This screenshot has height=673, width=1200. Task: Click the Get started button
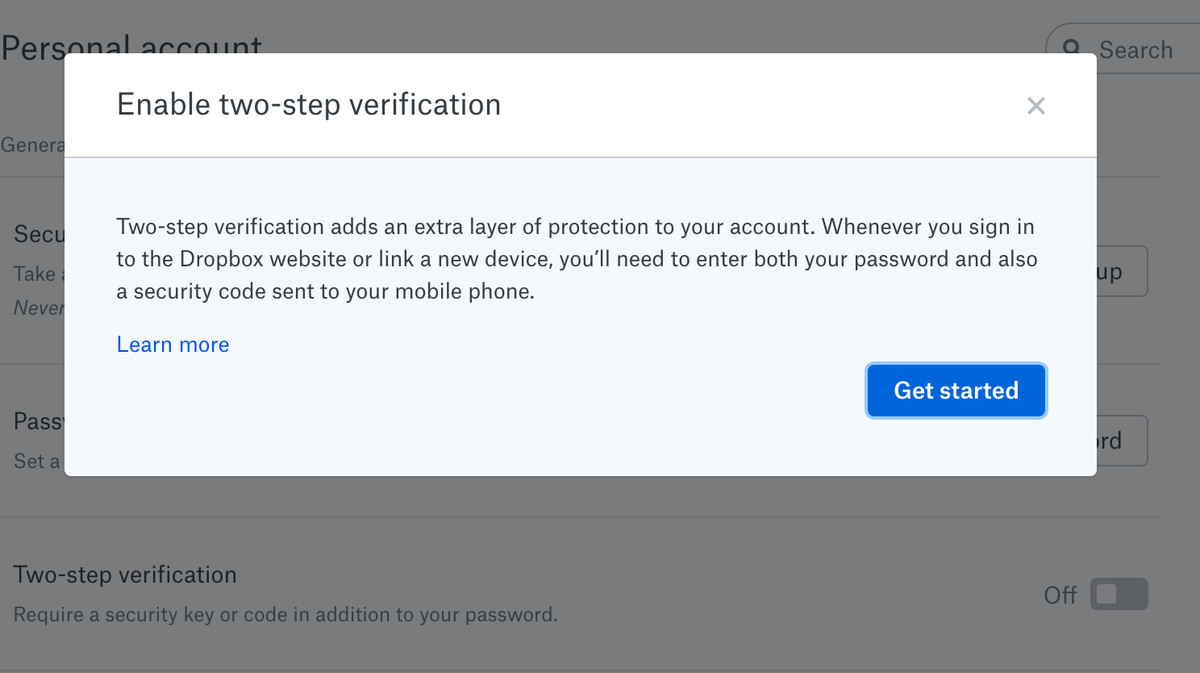pos(956,390)
